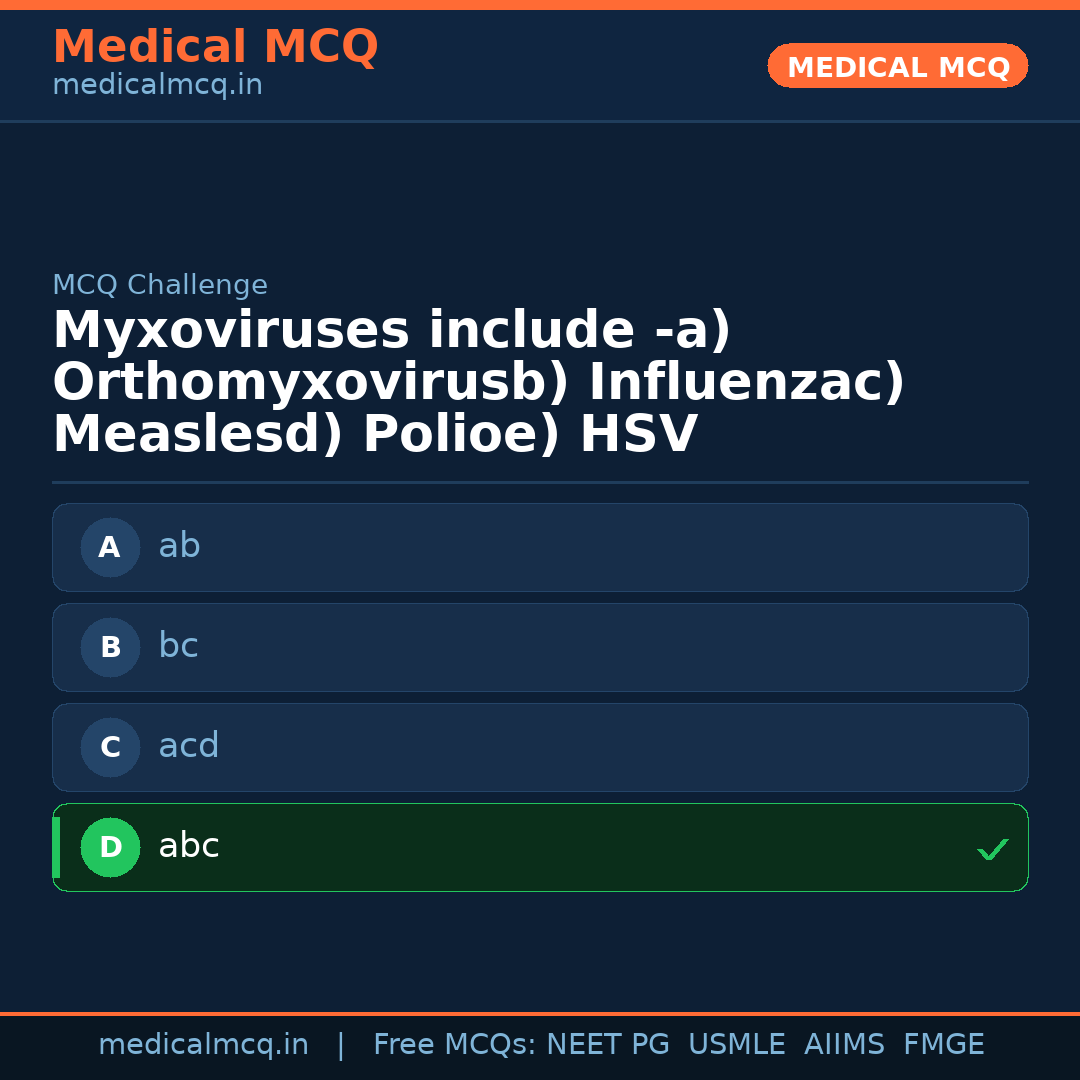Click the orange MEDICAL MCQ badge
This screenshot has width=1080, height=1080.
[897, 66]
